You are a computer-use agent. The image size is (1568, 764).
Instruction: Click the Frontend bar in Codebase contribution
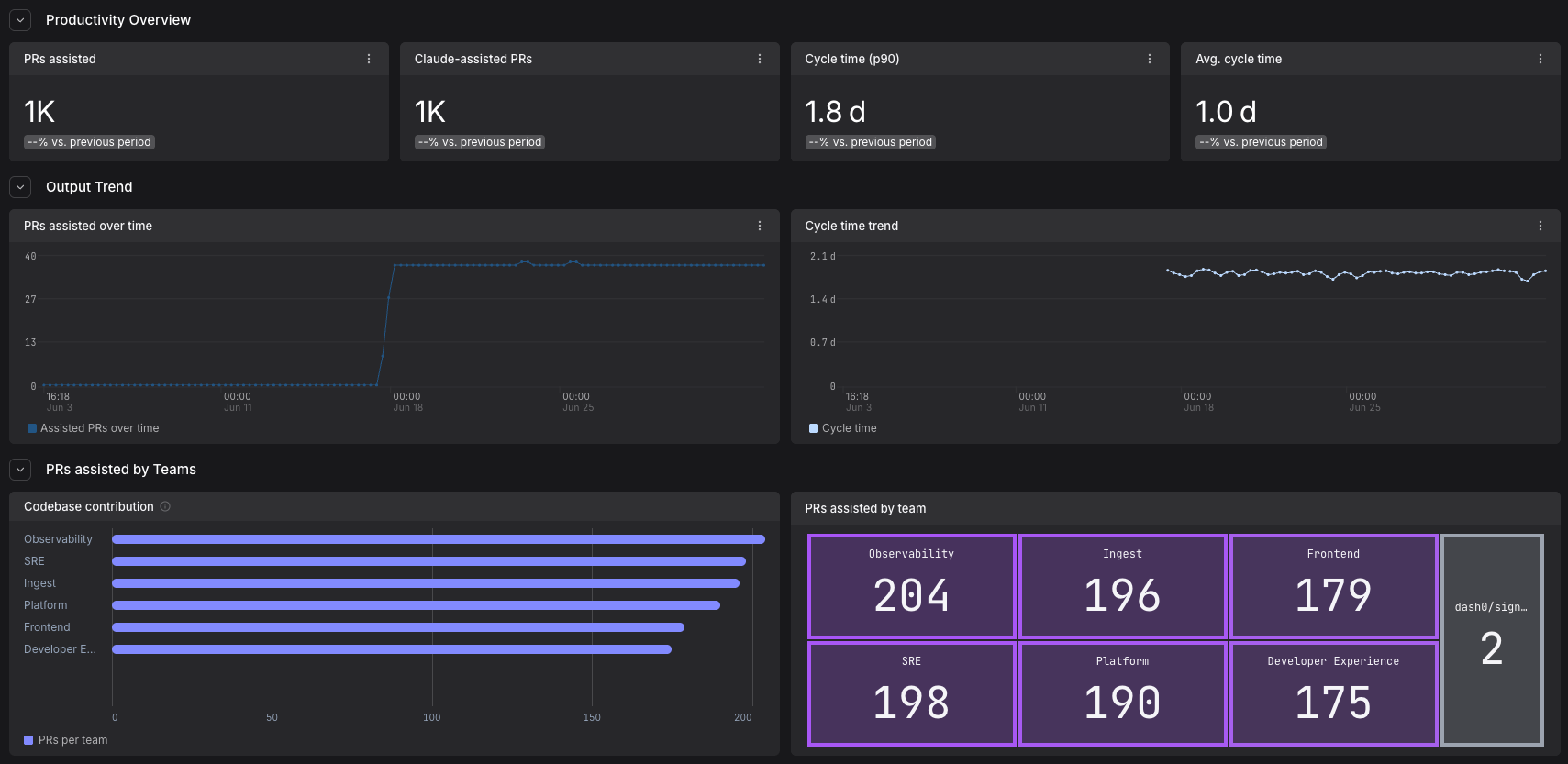tap(398, 627)
